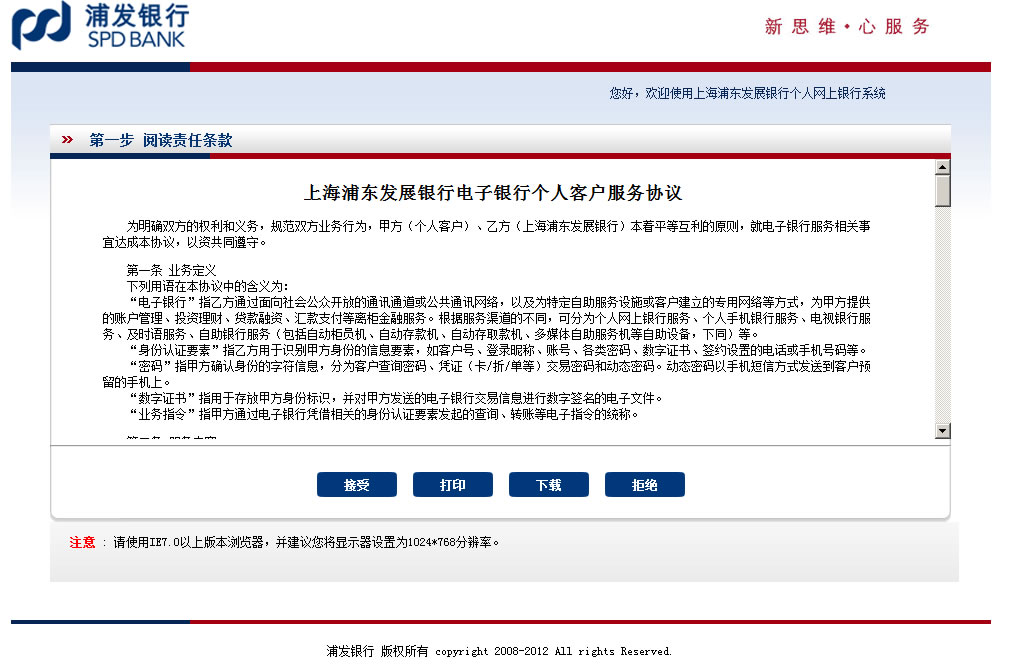Click the red double-chevron icon beside 第一步

pyautogui.click(x=67, y=140)
